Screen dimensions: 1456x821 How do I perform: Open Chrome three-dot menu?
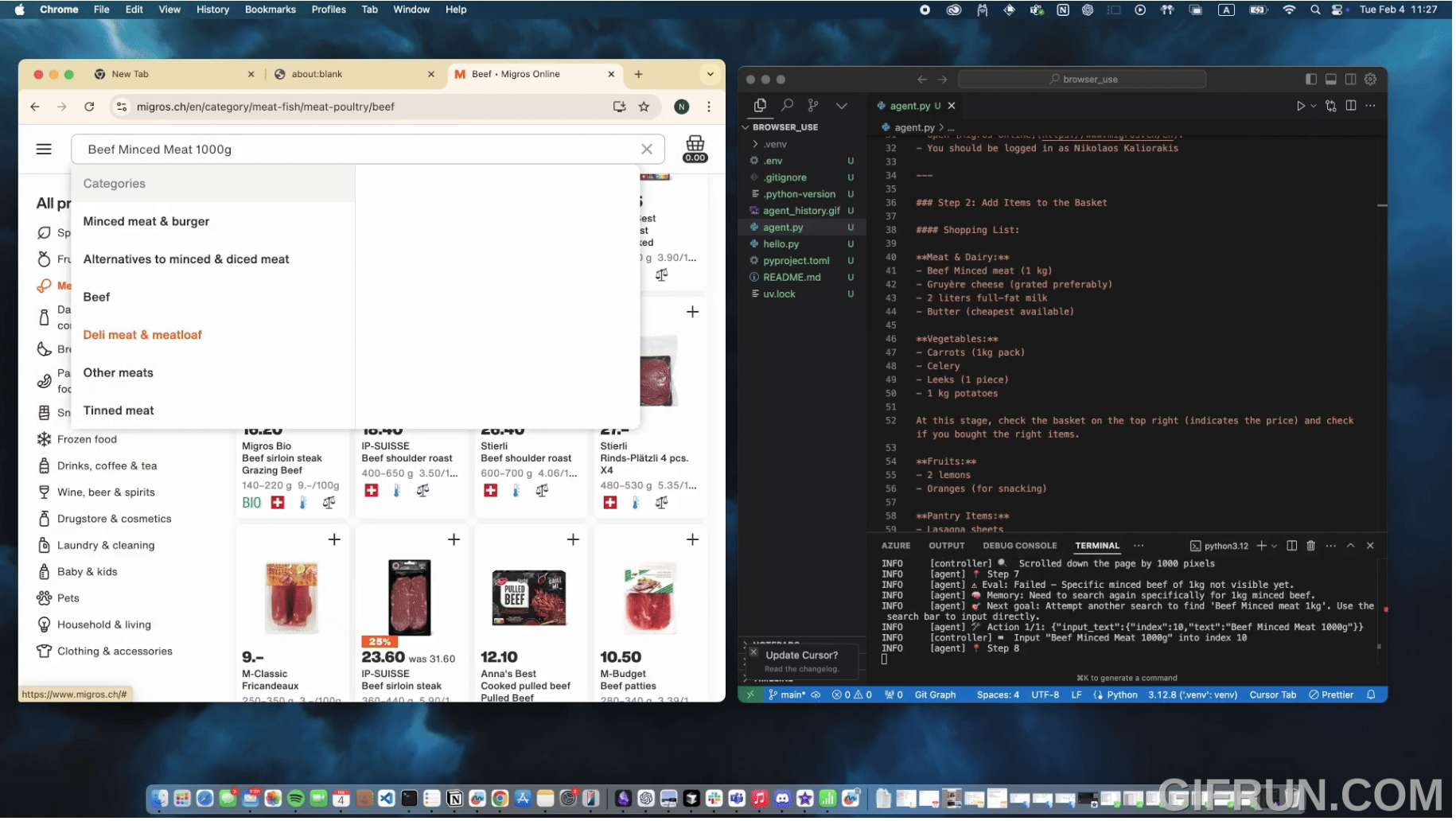(x=710, y=107)
